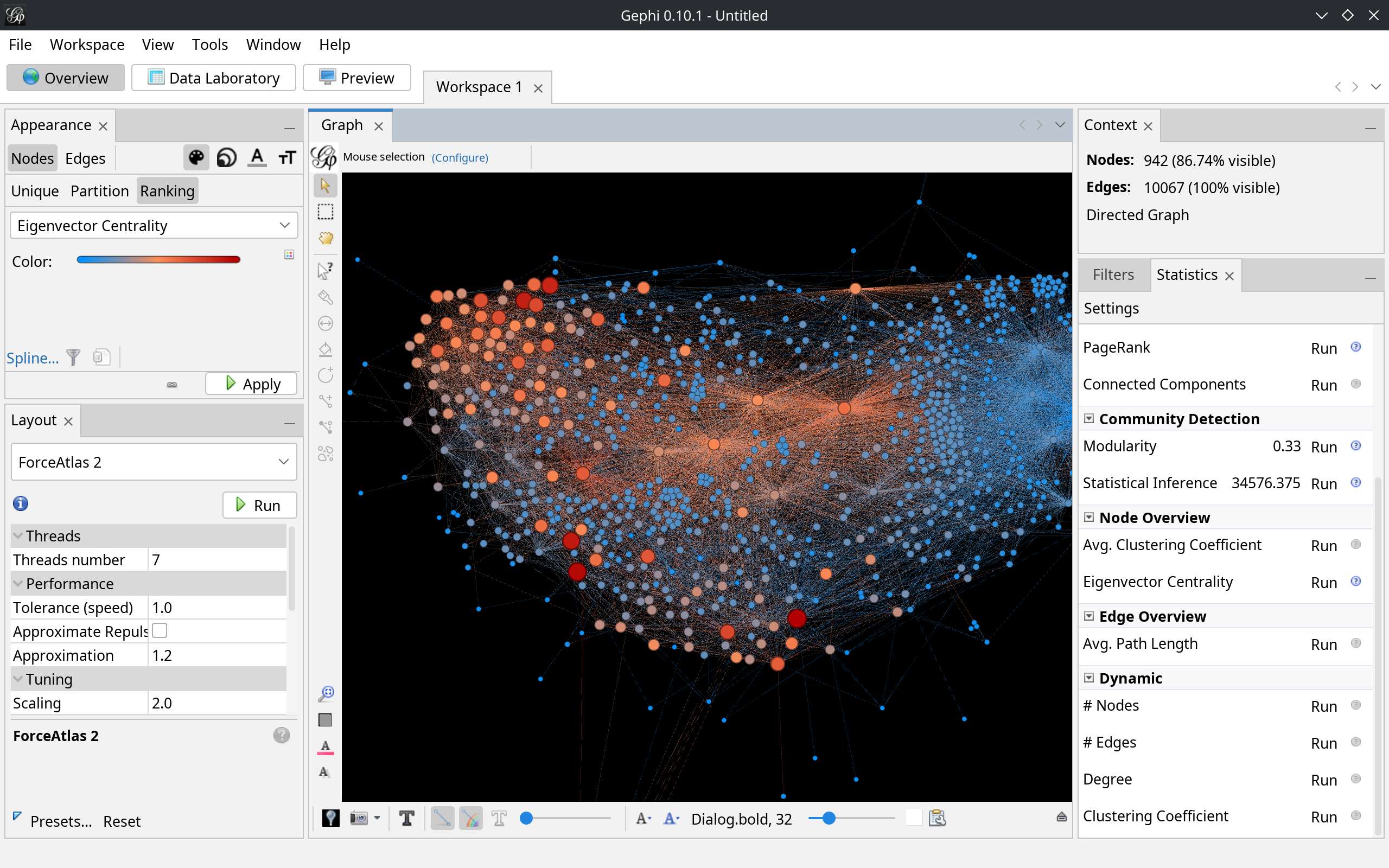Screen dimensions: 1389x868
Task: Collapse Threads section in layout properties
Action: point(18,535)
